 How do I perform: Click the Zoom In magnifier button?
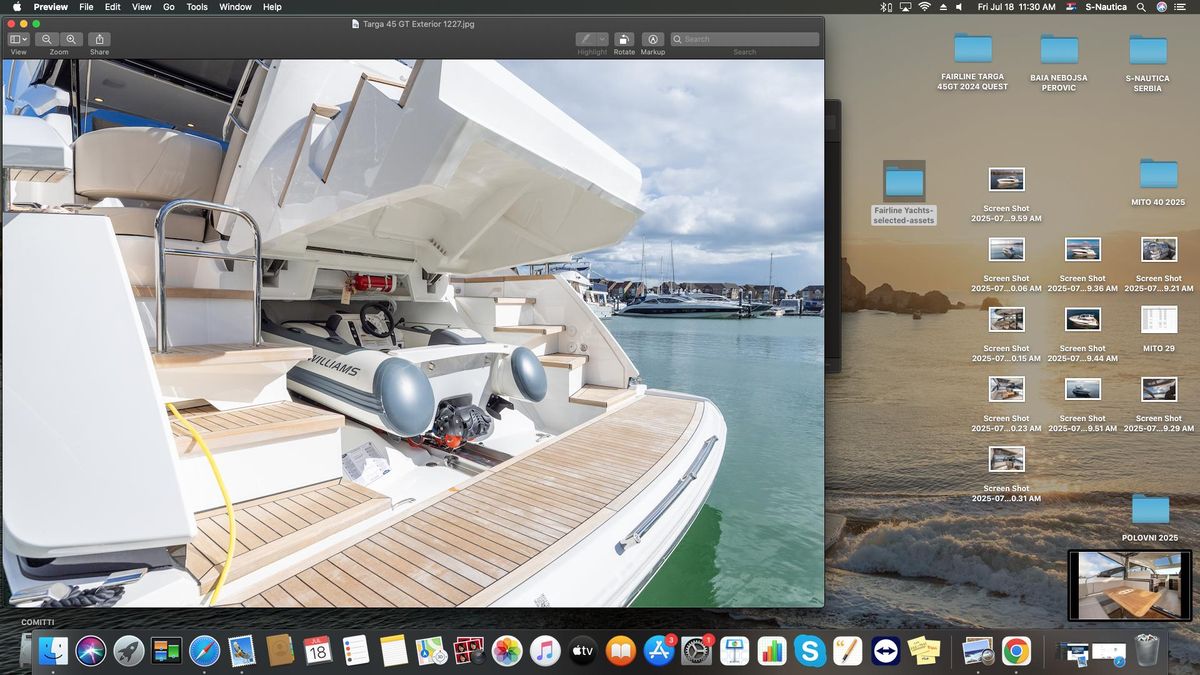tap(71, 39)
